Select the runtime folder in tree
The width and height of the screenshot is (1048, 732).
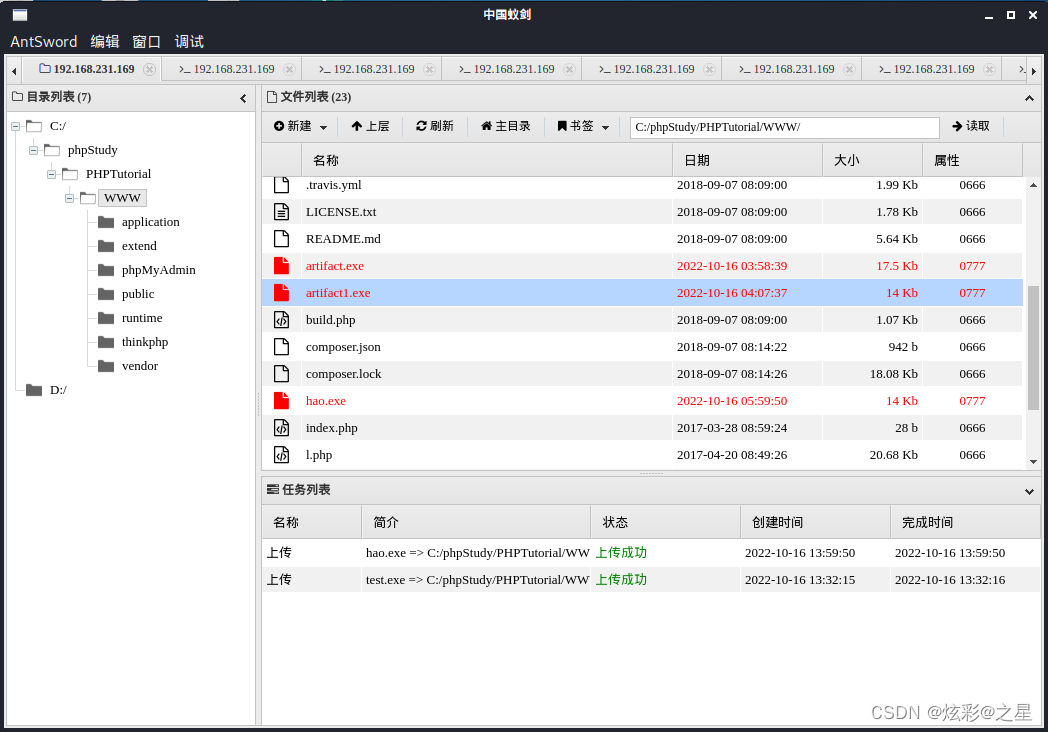click(142, 318)
